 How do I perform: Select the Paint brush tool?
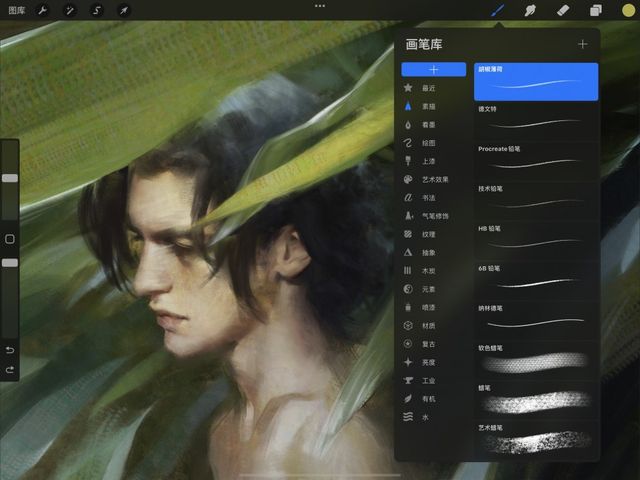[x=497, y=10]
